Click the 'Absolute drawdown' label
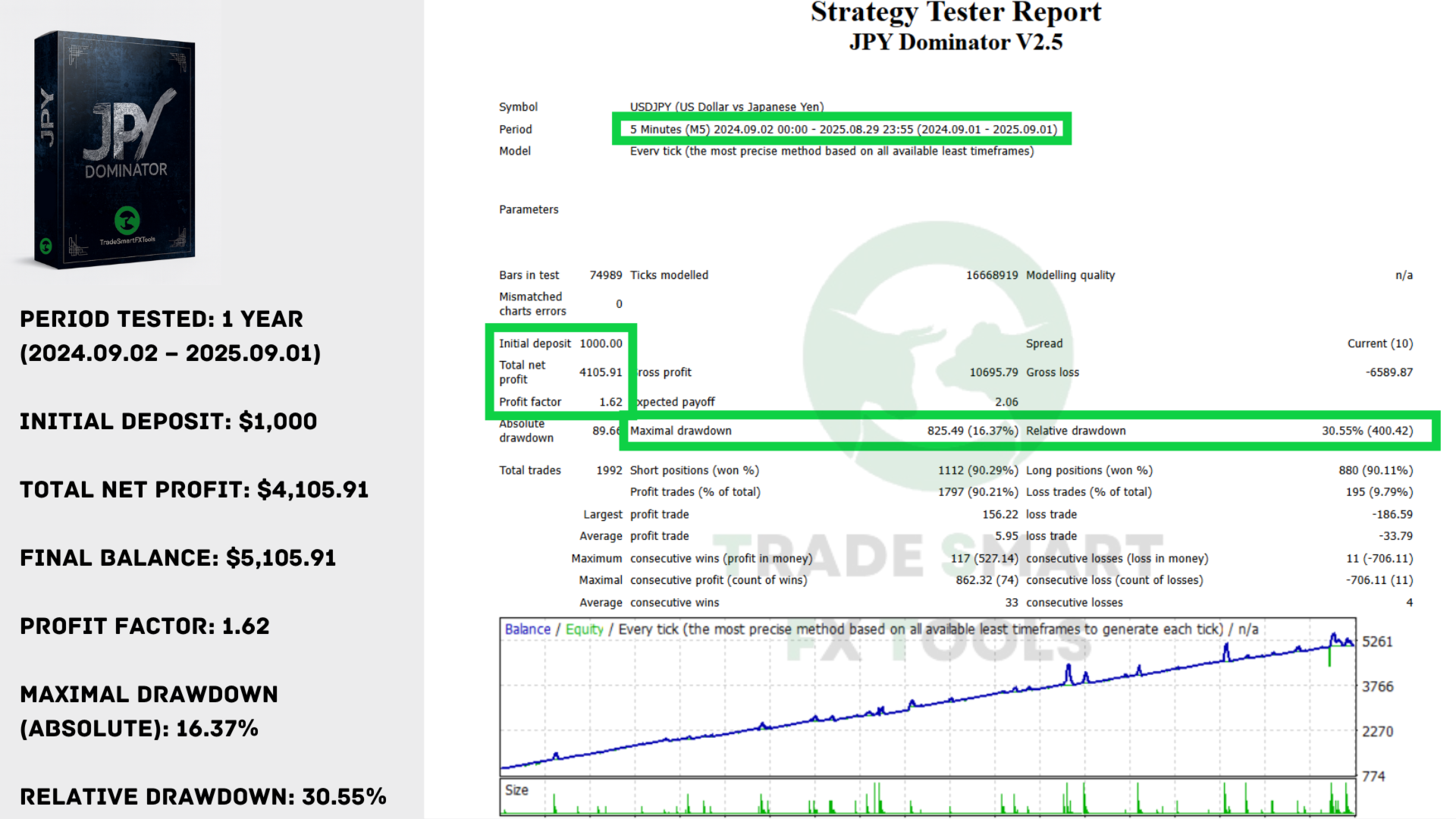Viewport: 1456px width, 819px height. [526, 431]
